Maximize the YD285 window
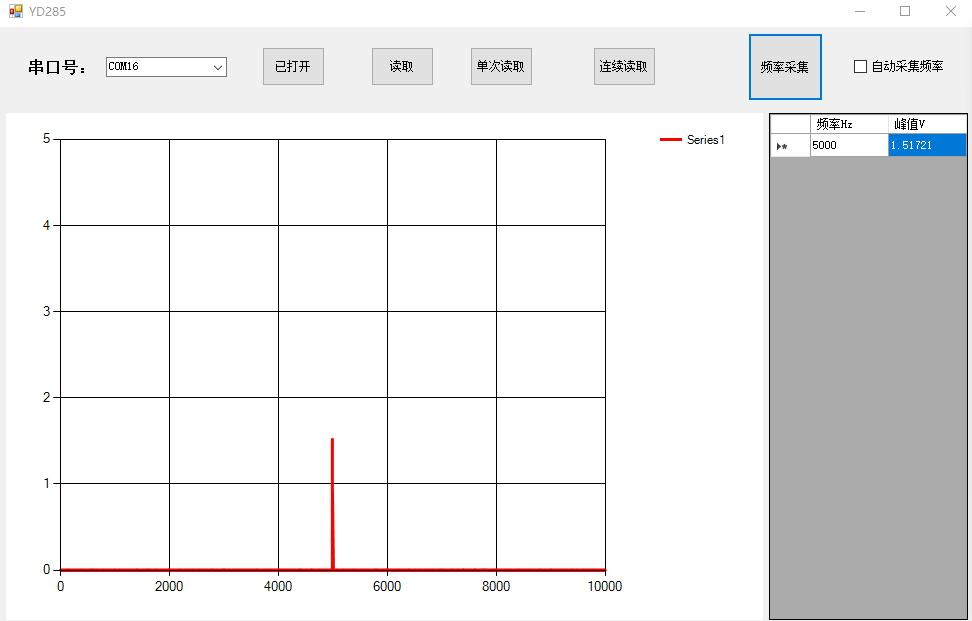Image resolution: width=972 pixels, height=621 pixels. click(x=905, y=11)
